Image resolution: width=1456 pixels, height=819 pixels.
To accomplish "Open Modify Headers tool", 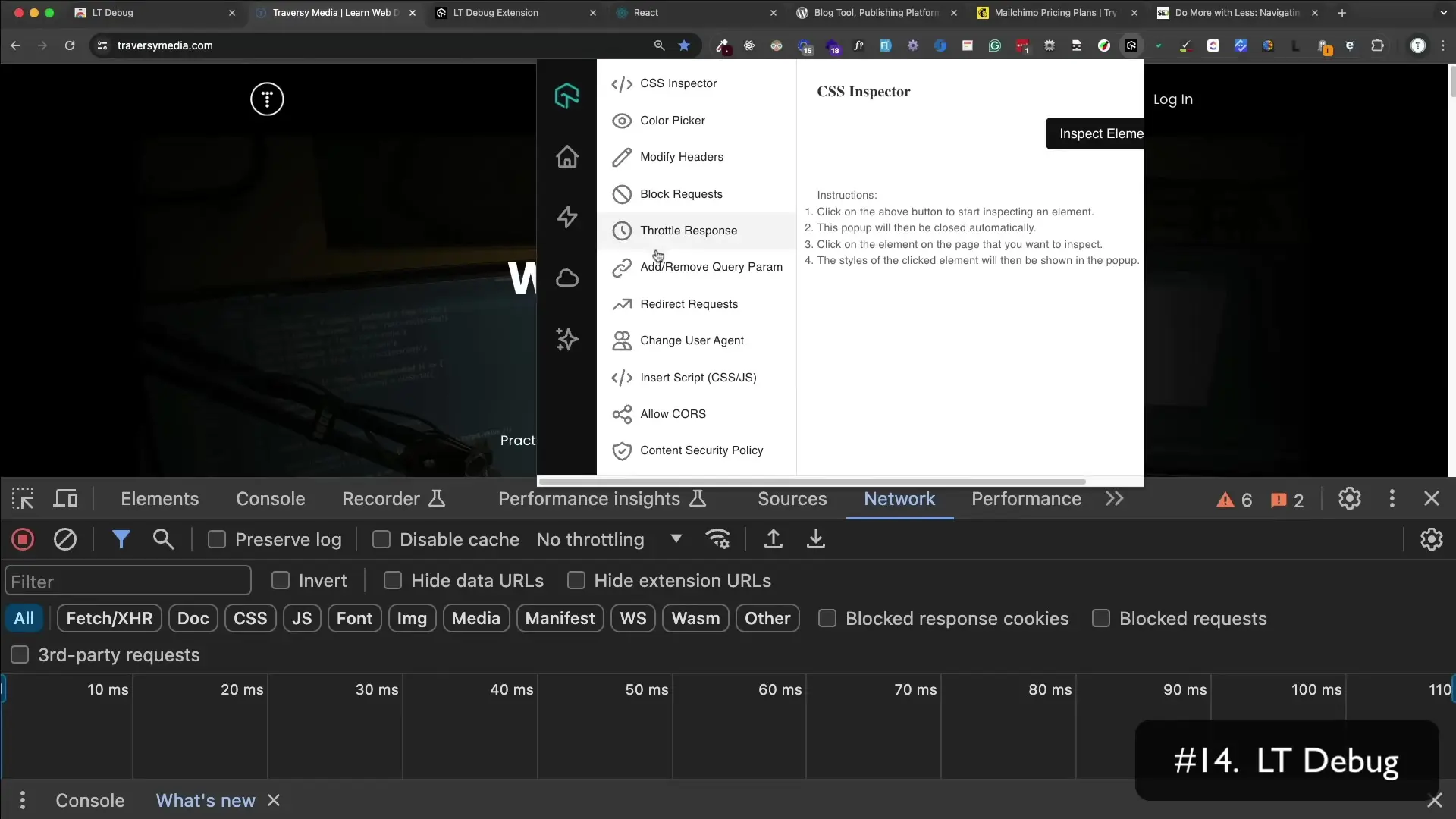I will [696, 157].
